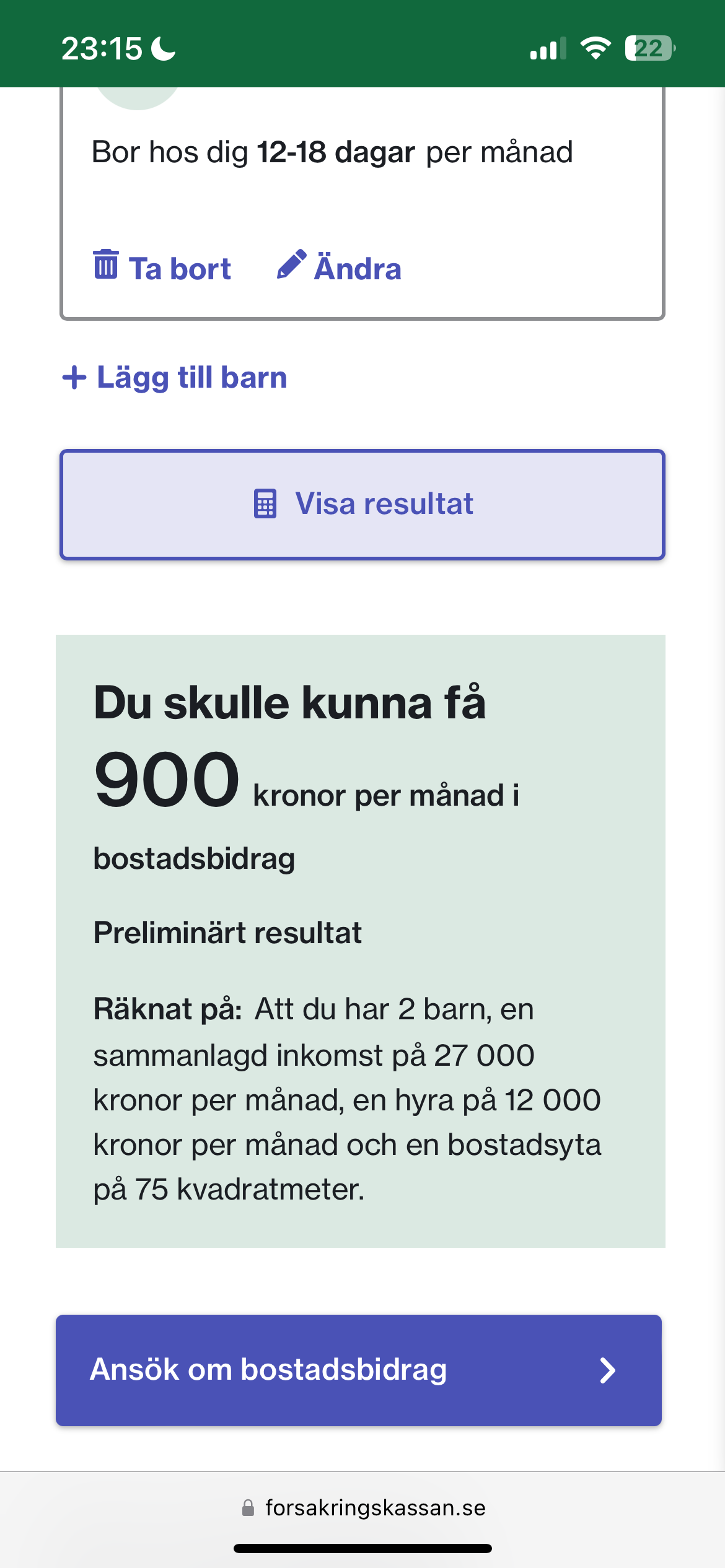Image resolution: width=725 pixels, height=1568 pixels.
Task: Tap the lock icon in the address bar
Action: (x=248, y=1507)
